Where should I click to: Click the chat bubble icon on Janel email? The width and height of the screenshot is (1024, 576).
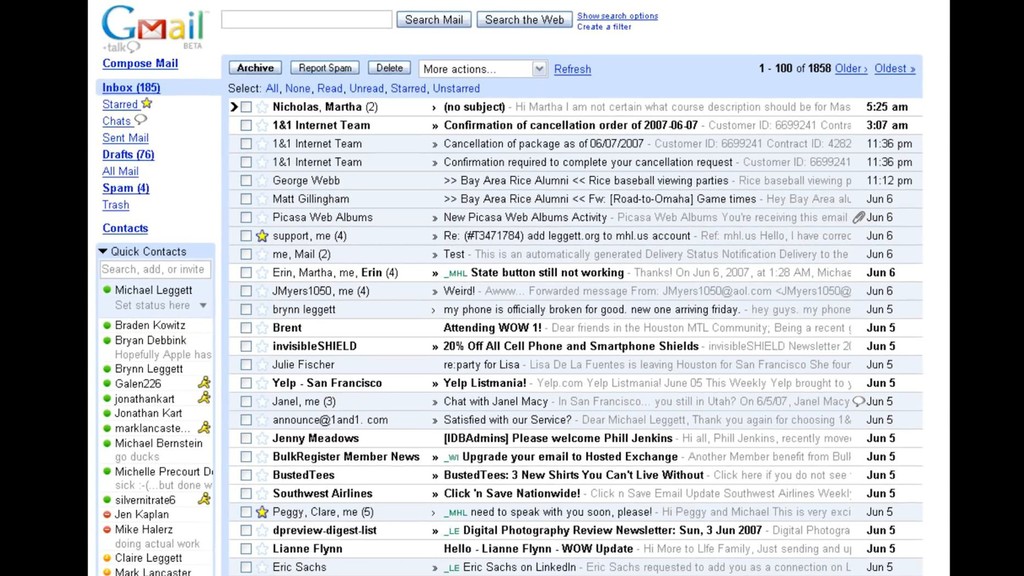click(x=858, y=402)
